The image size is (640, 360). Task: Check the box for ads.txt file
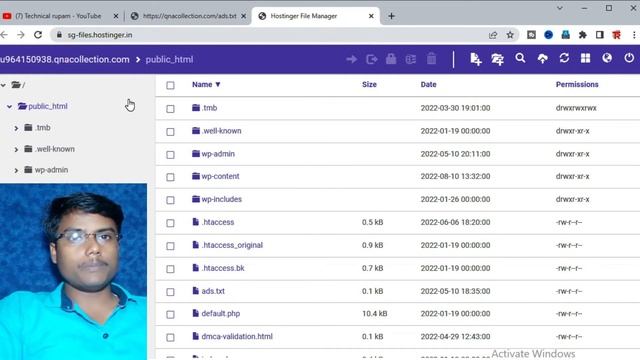point(170,291)
